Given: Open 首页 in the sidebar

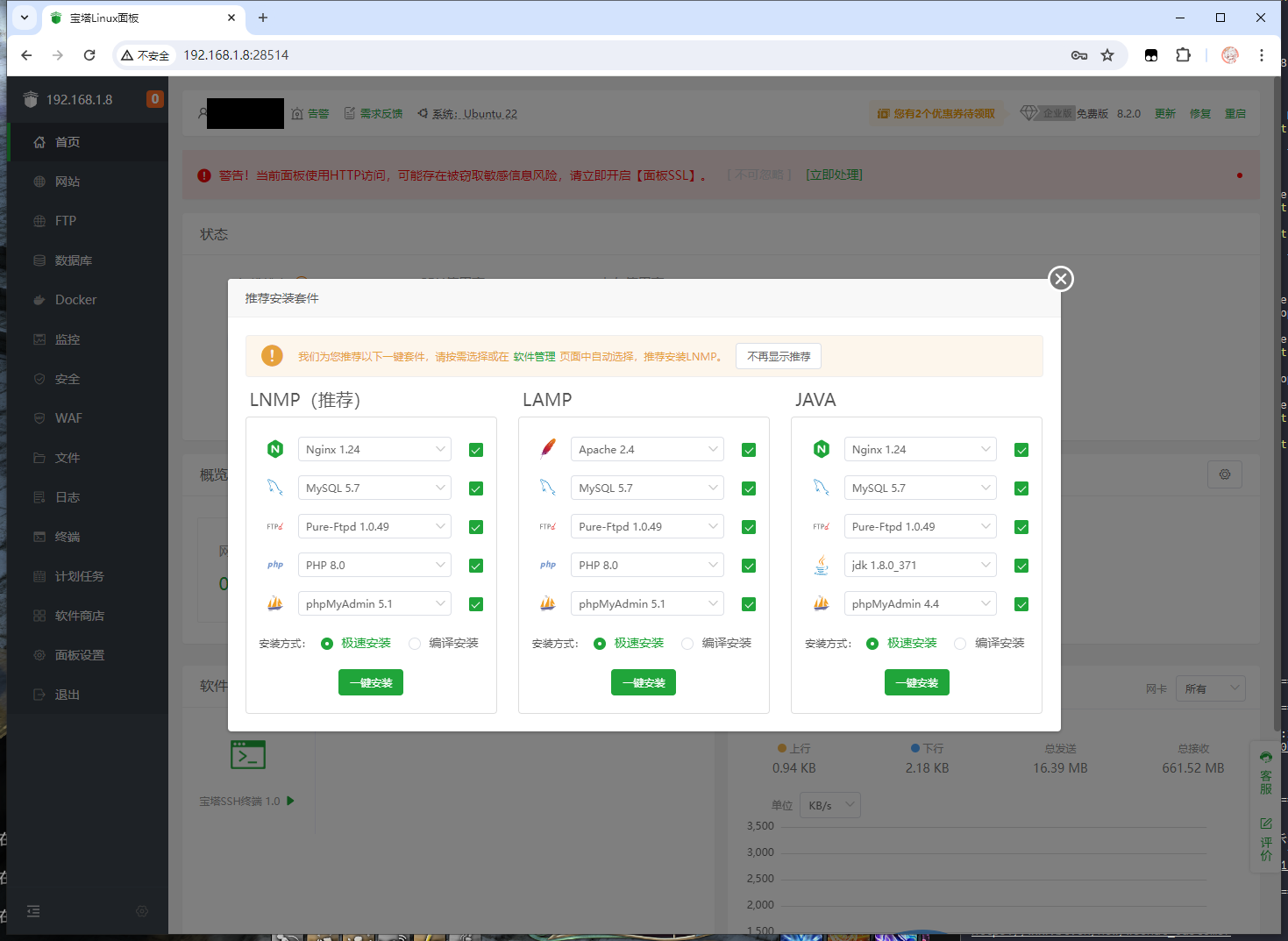Looking at the screenshot, I should click(88, 142).
